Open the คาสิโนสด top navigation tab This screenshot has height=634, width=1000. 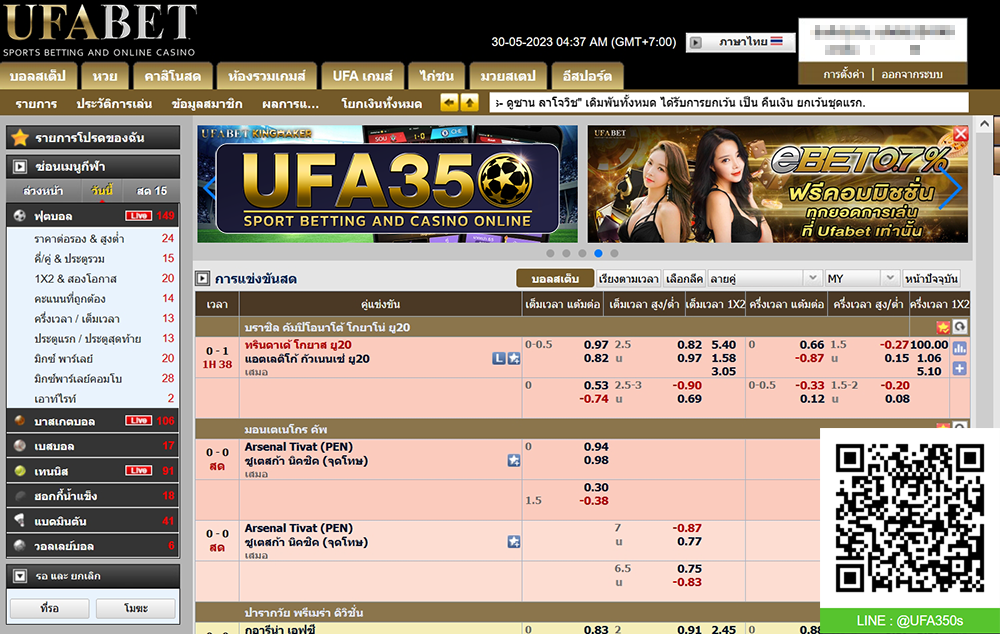pos(172,76)
